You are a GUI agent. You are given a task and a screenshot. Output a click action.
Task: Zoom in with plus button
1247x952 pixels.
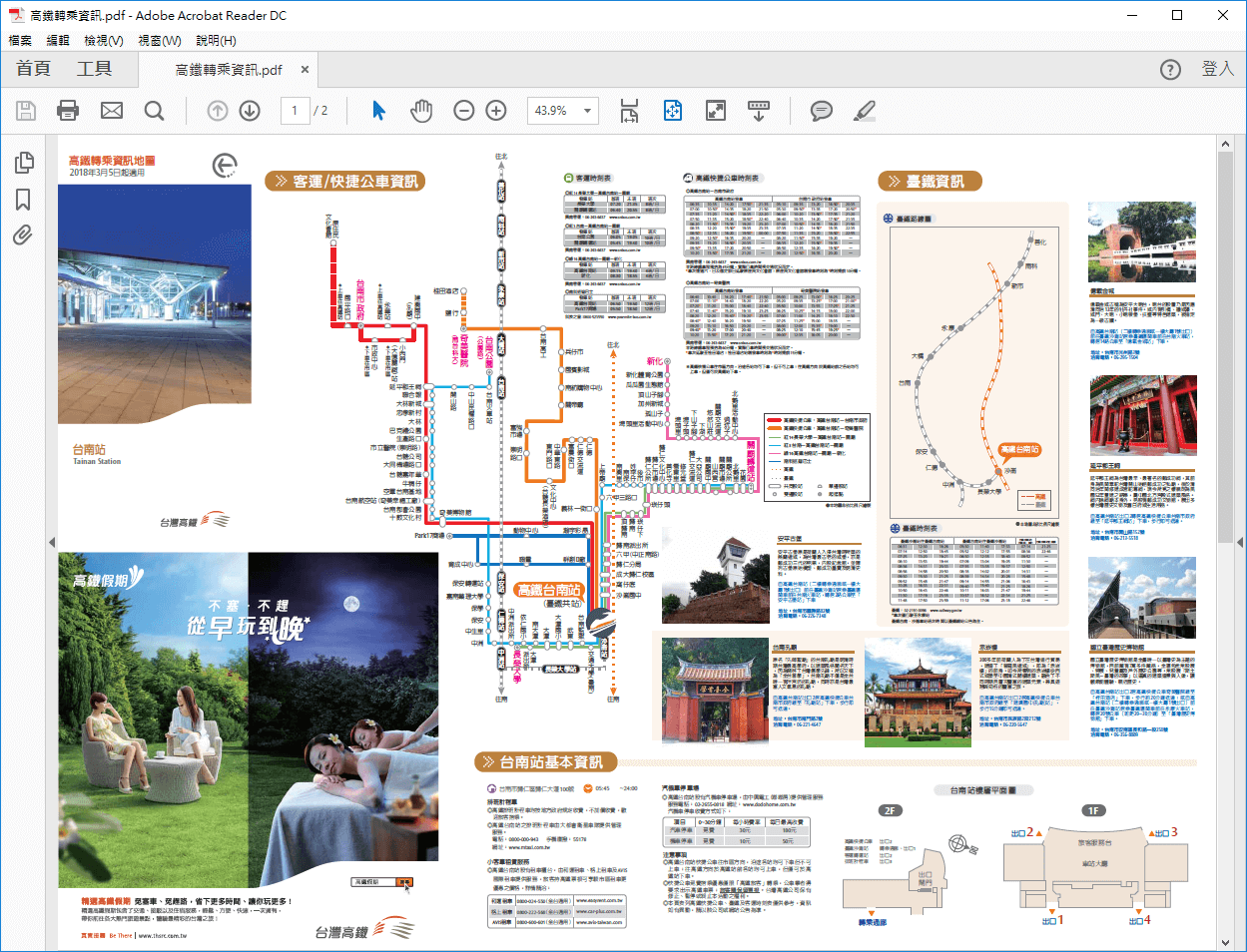496,111
